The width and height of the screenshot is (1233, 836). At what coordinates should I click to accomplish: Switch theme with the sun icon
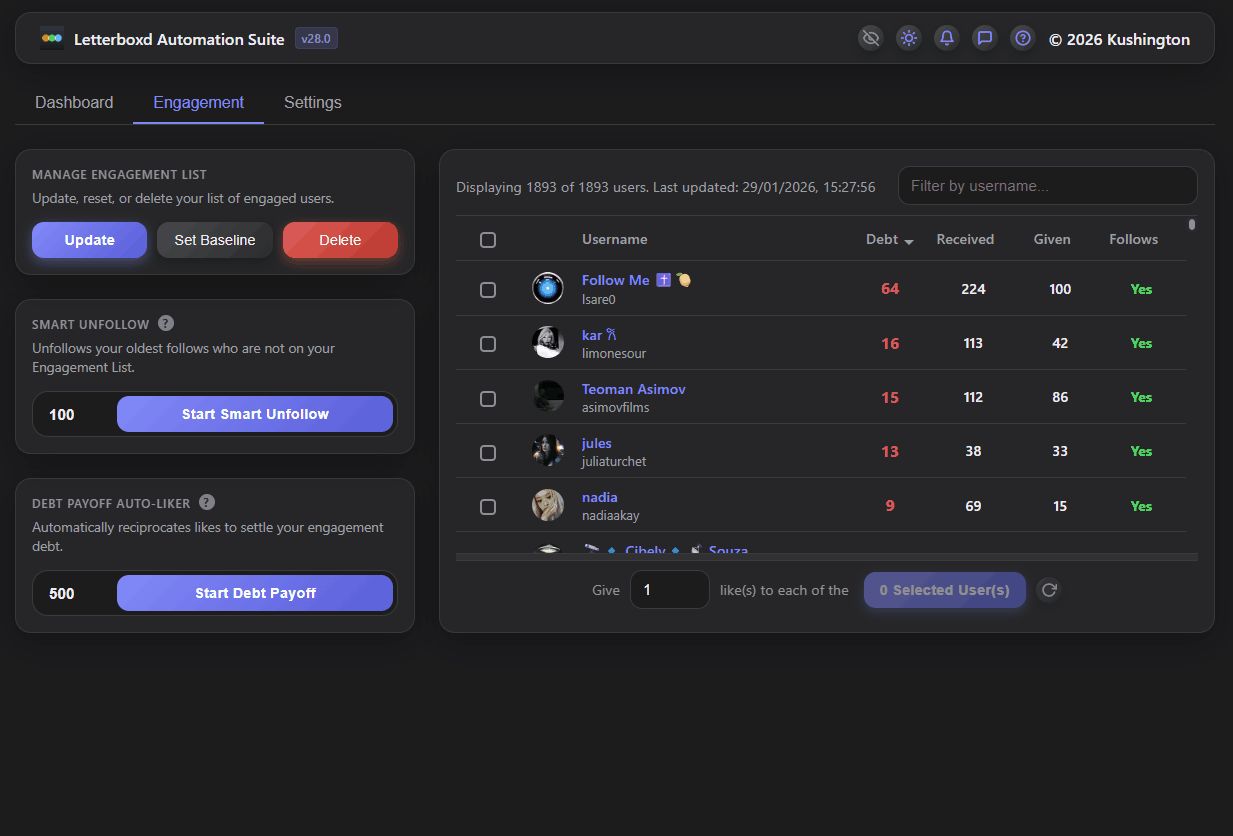[909, 38]
